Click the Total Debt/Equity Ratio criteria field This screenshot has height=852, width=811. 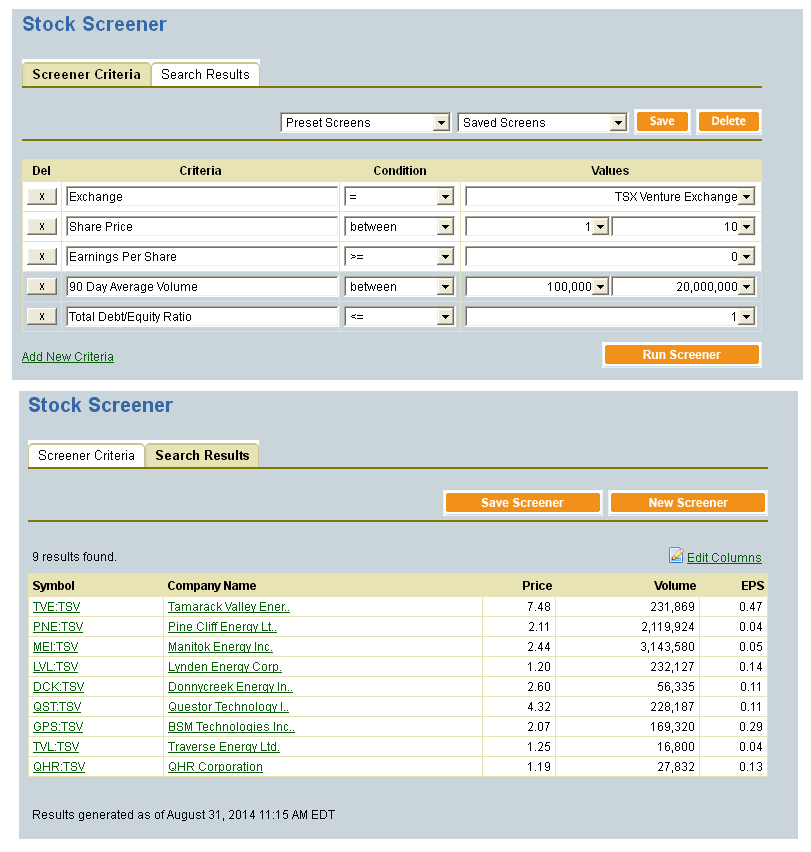[x=202, y=316]
